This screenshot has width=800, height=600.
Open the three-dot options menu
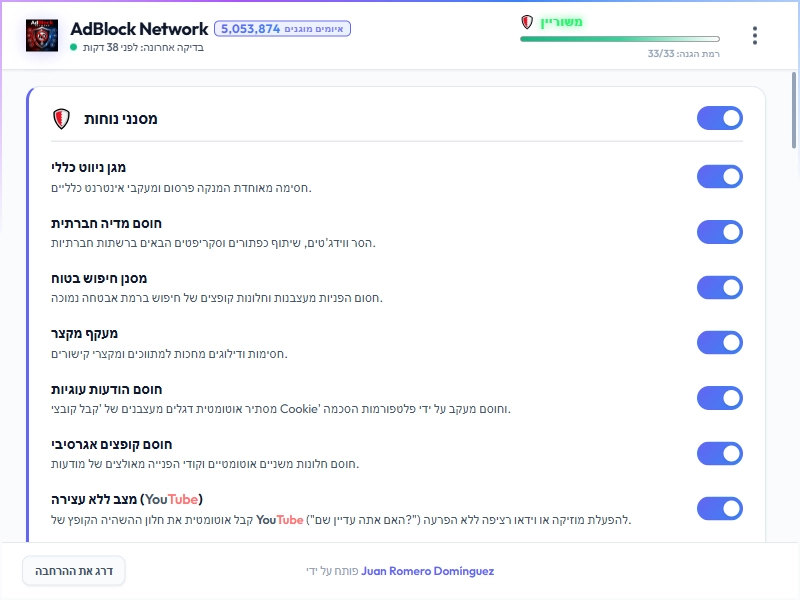coord(755,36)
